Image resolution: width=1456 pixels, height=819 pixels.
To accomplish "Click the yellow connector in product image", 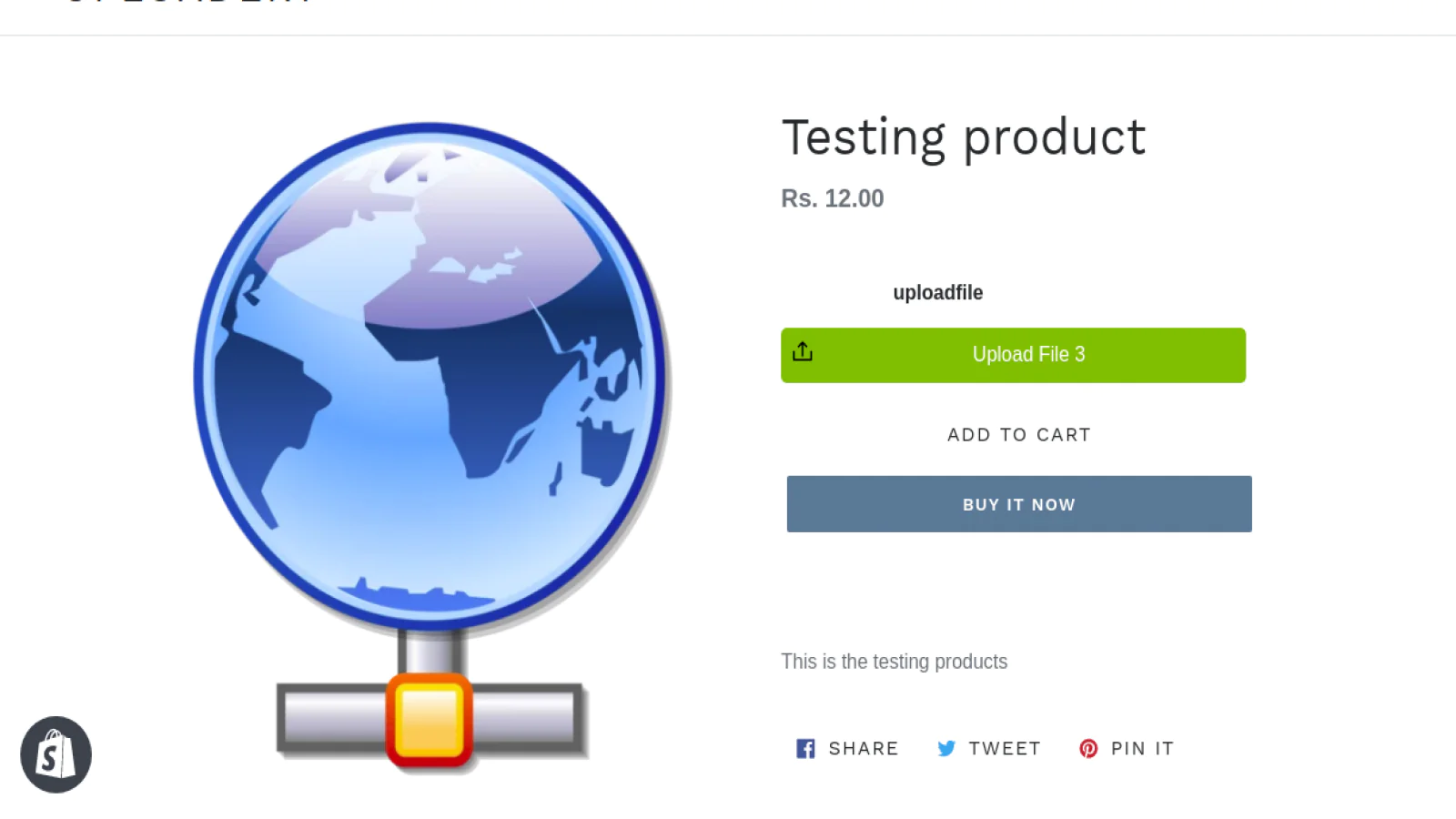I will (x=429, y=720).
